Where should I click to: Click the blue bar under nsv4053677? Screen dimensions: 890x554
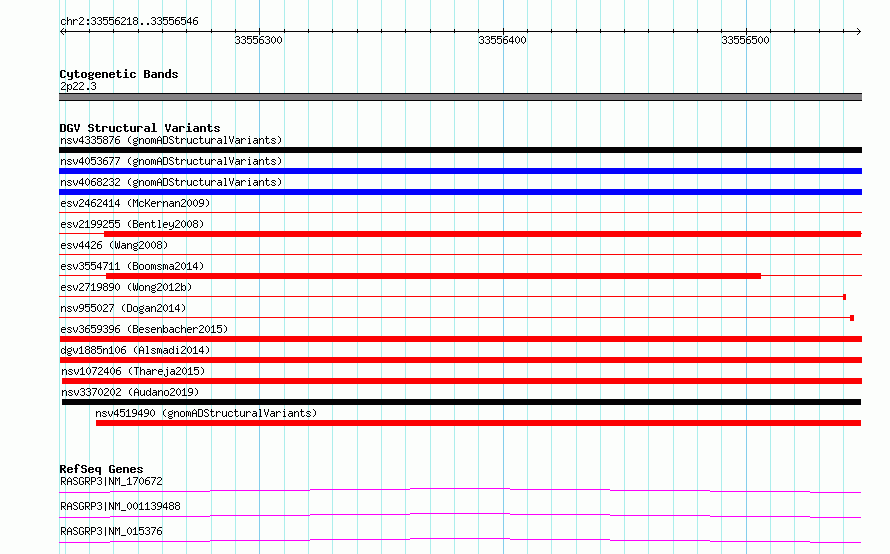point(460,171)
